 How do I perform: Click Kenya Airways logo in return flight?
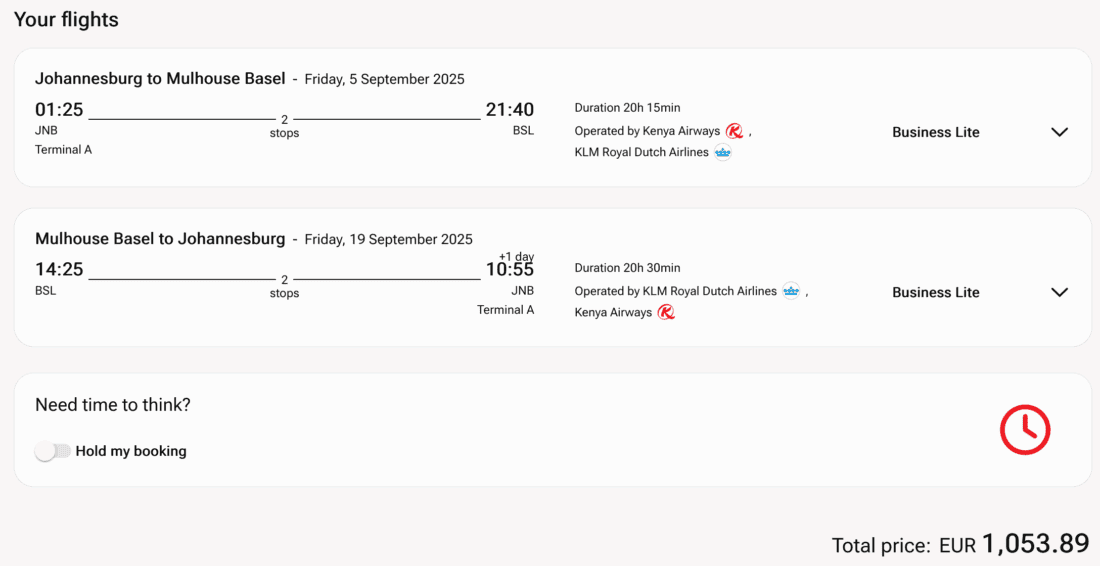pos(666,312)
